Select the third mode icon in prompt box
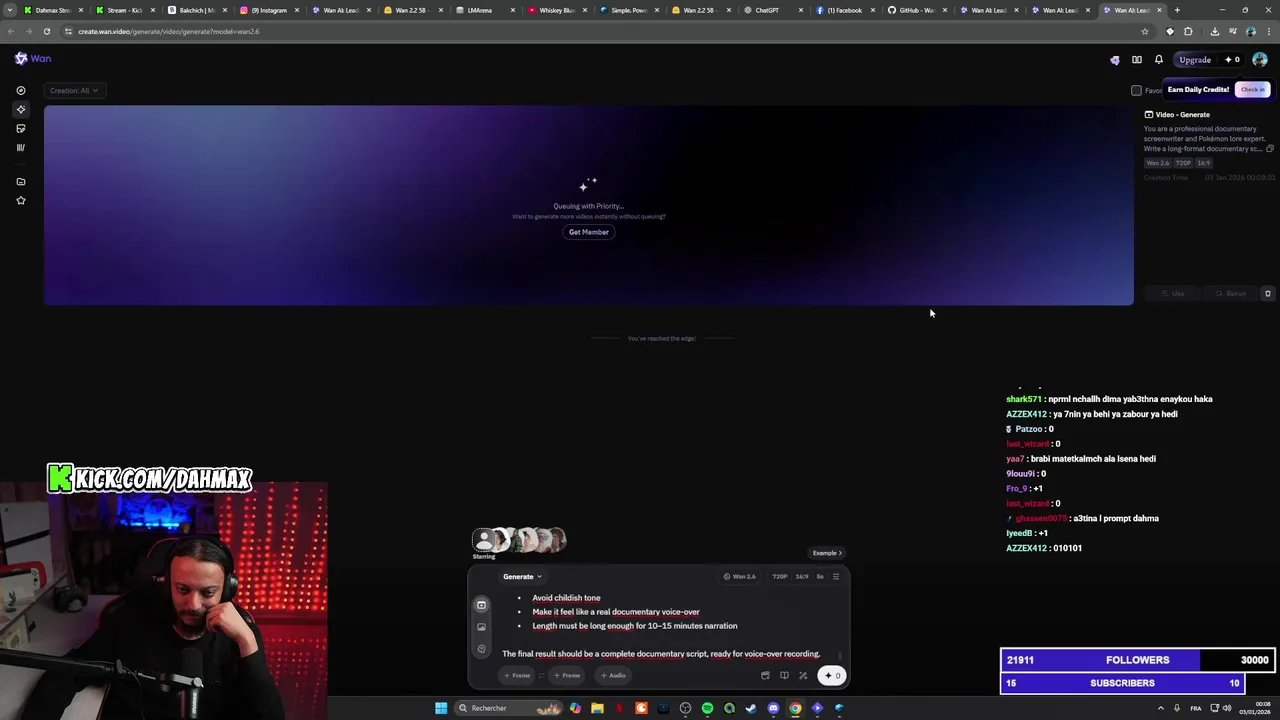1280x720 pixels. (x=481, y=649)
